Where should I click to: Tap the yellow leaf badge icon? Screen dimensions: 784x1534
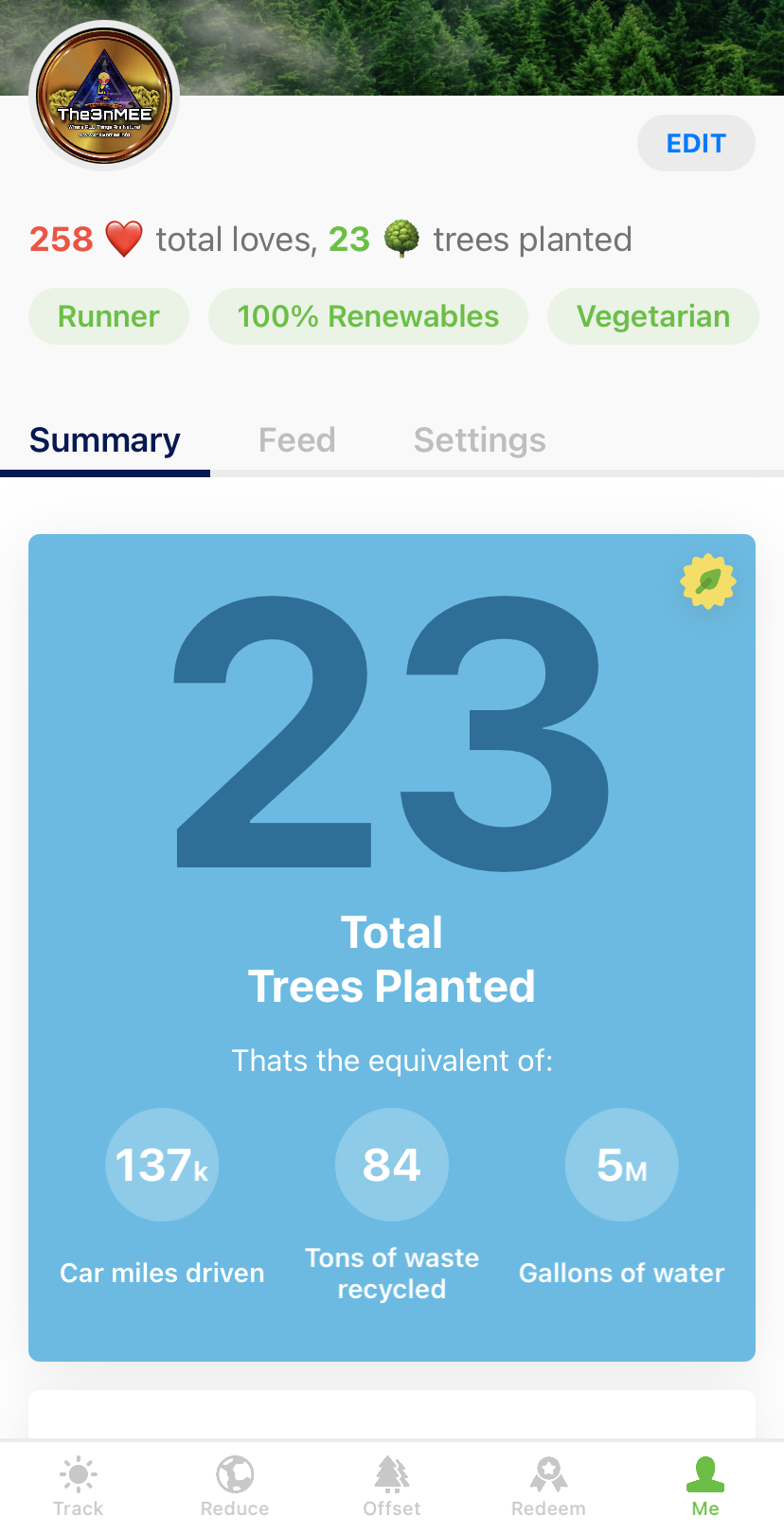708,581
